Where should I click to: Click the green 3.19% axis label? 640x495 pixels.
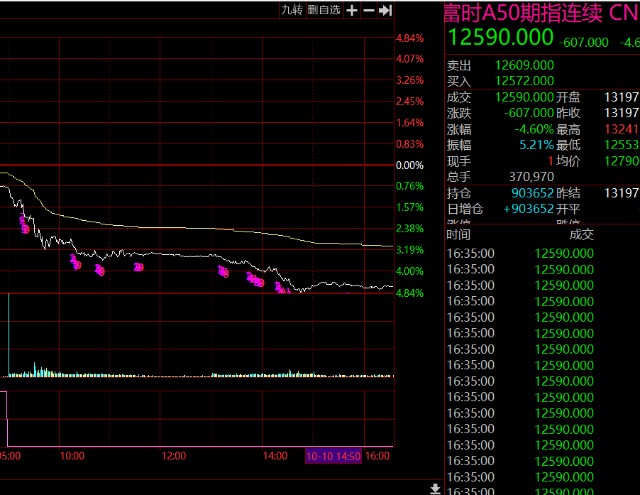[410, 250]
